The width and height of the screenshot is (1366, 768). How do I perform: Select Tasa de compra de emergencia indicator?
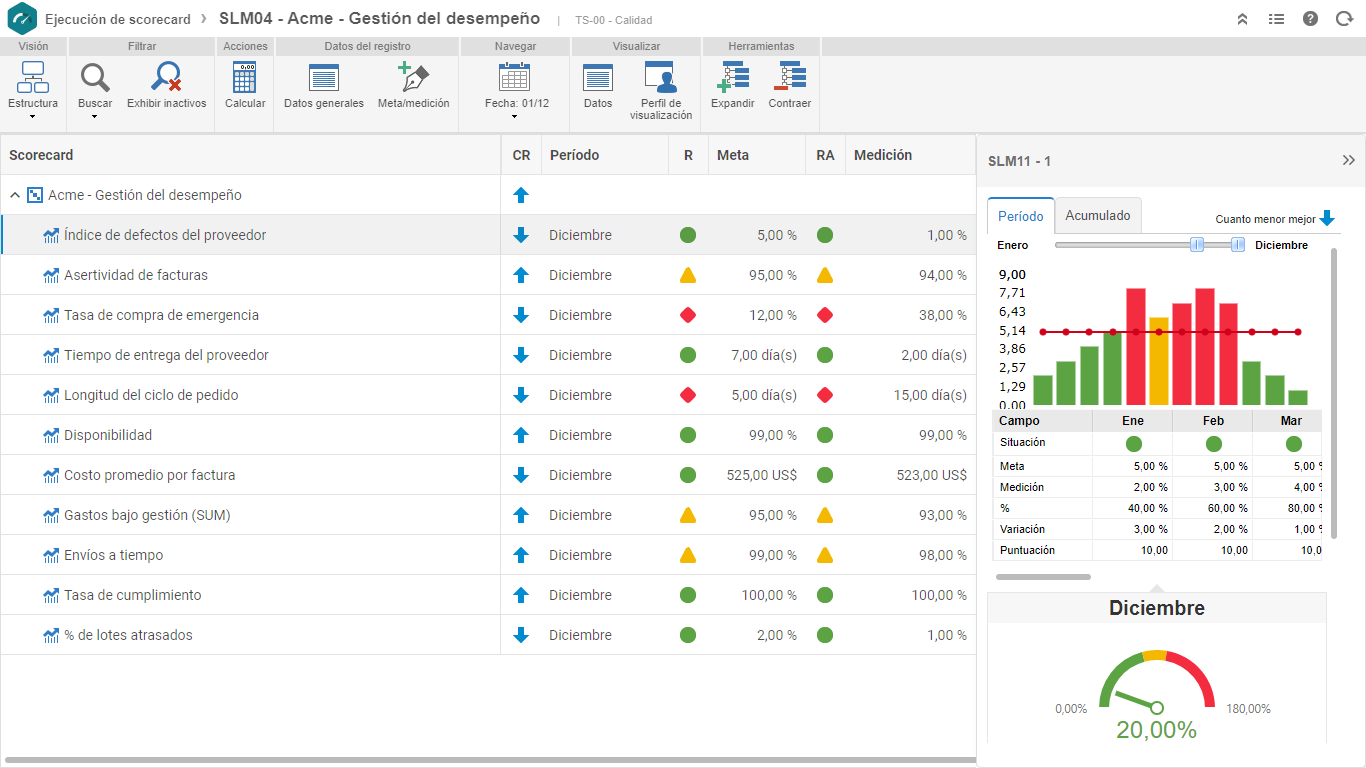coord(162,315)
